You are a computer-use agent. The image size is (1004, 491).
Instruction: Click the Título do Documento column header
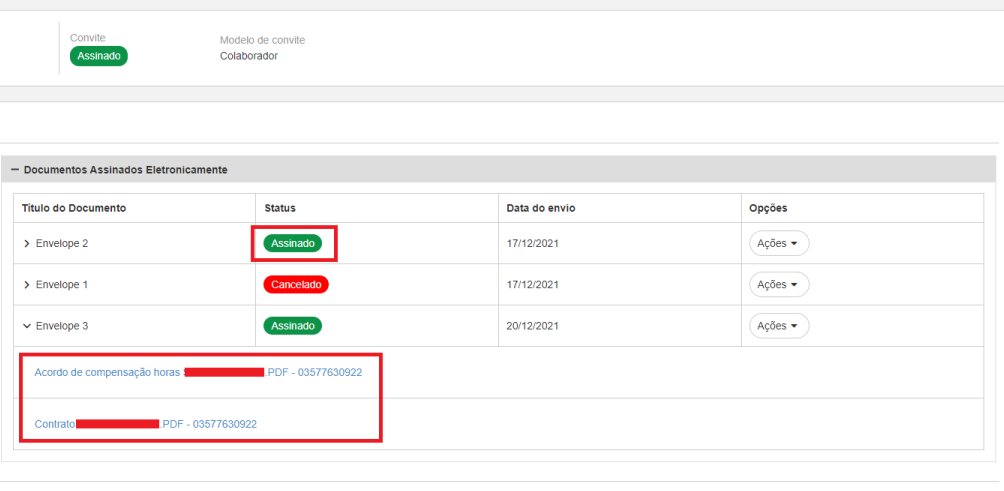pos(73,208)
